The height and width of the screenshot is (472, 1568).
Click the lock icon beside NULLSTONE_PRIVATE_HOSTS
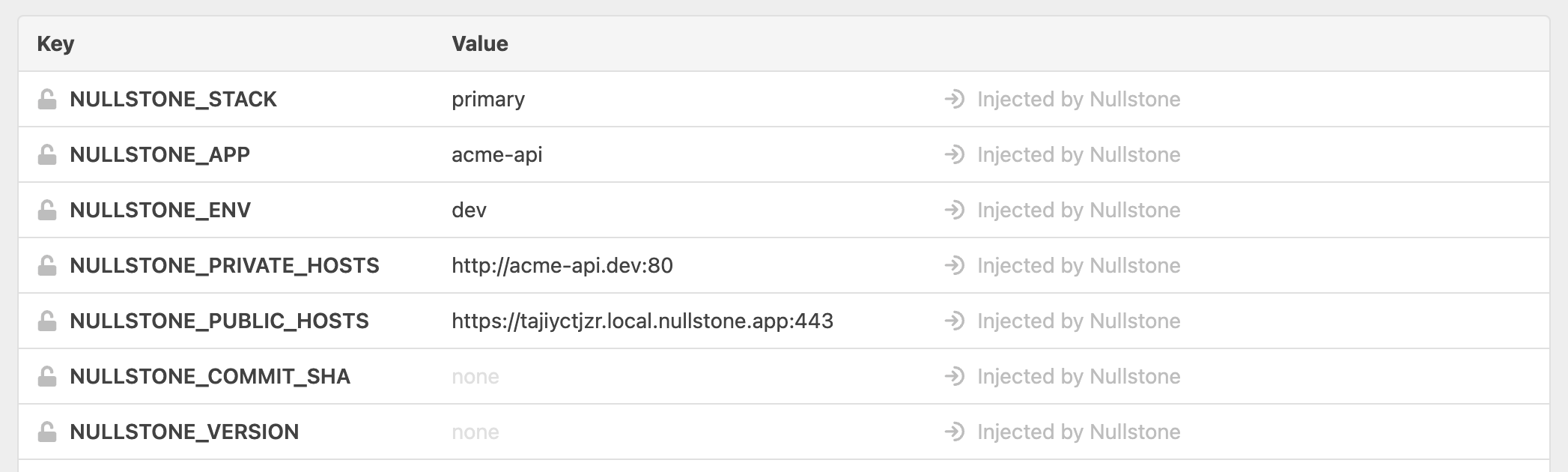coord(47,265)
